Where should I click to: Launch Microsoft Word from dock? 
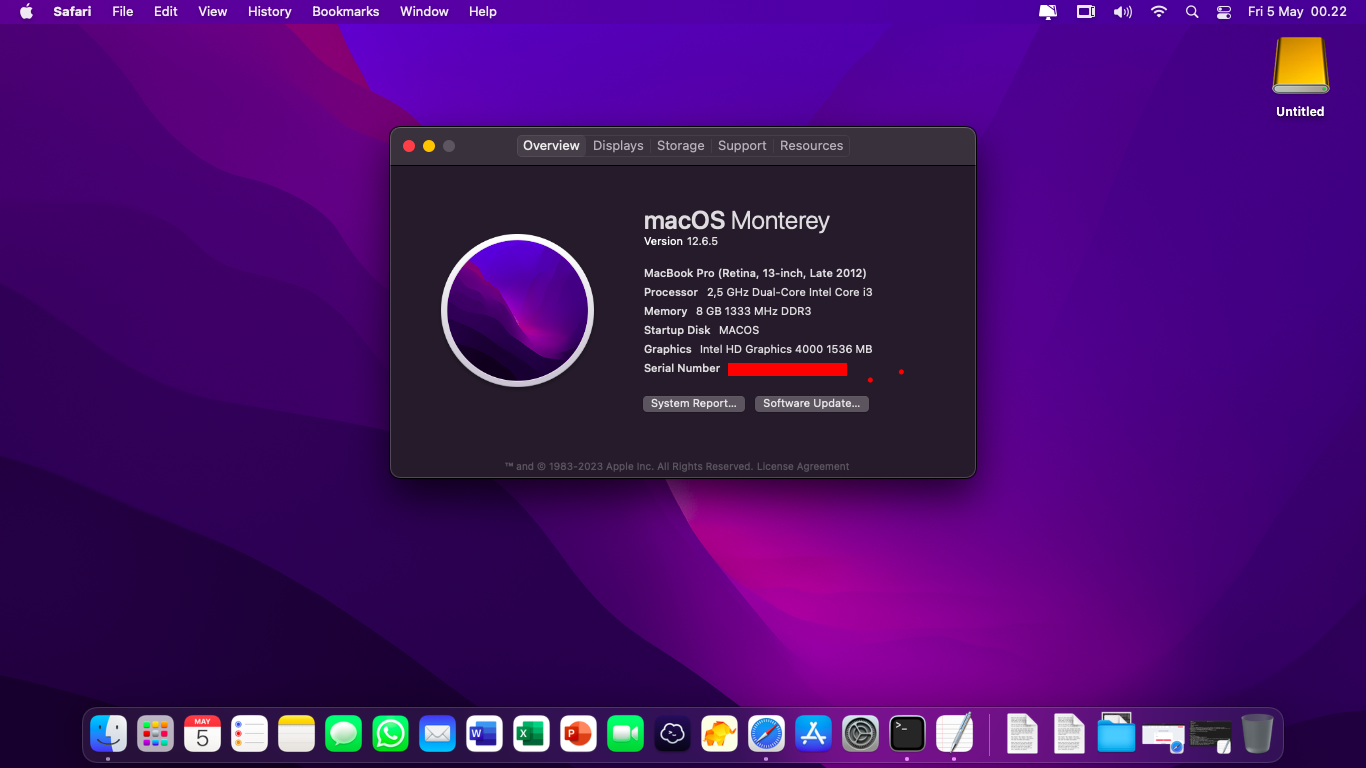coord(484,734)
